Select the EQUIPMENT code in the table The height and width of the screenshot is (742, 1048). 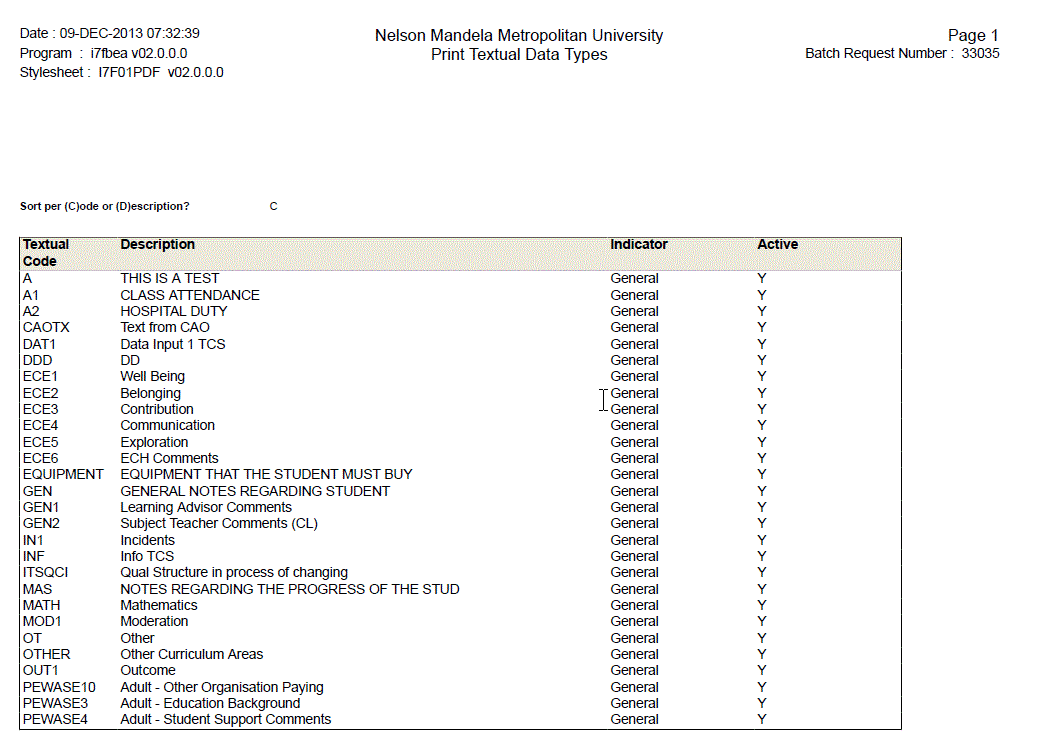[x=63, y=474]
